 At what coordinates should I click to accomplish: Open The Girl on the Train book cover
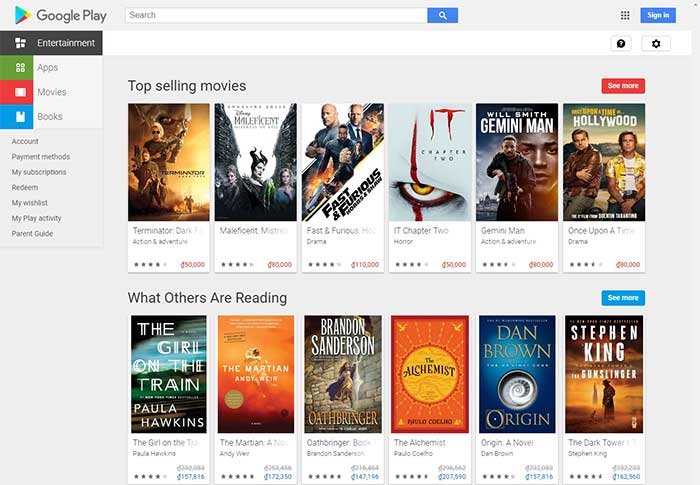coord(169,374)
